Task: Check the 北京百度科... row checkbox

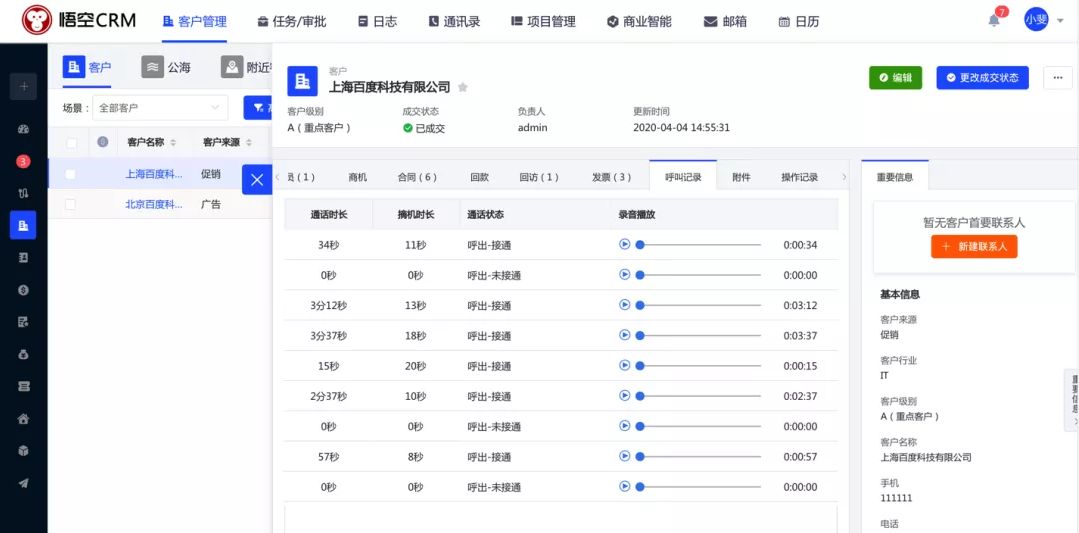Action: click(x=70, y=204)
